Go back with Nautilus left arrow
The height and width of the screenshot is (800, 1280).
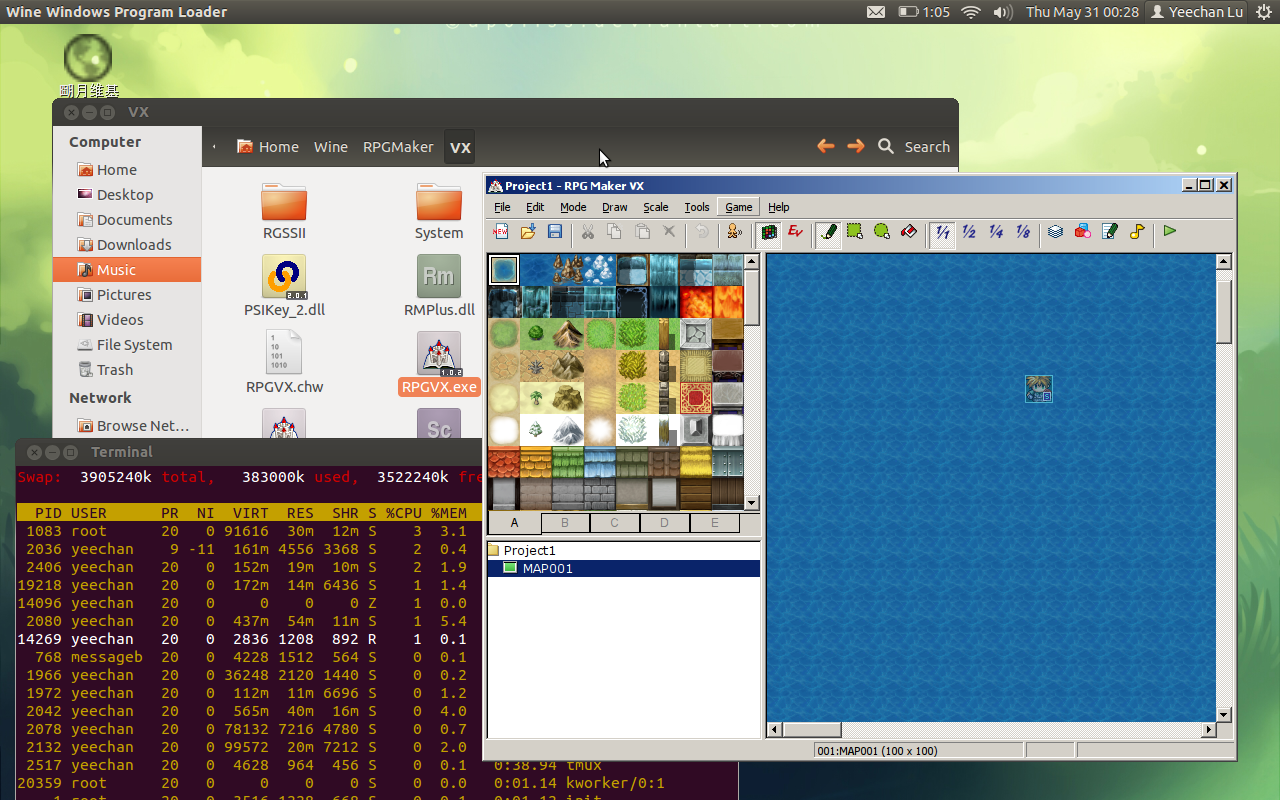pos(825,146)
